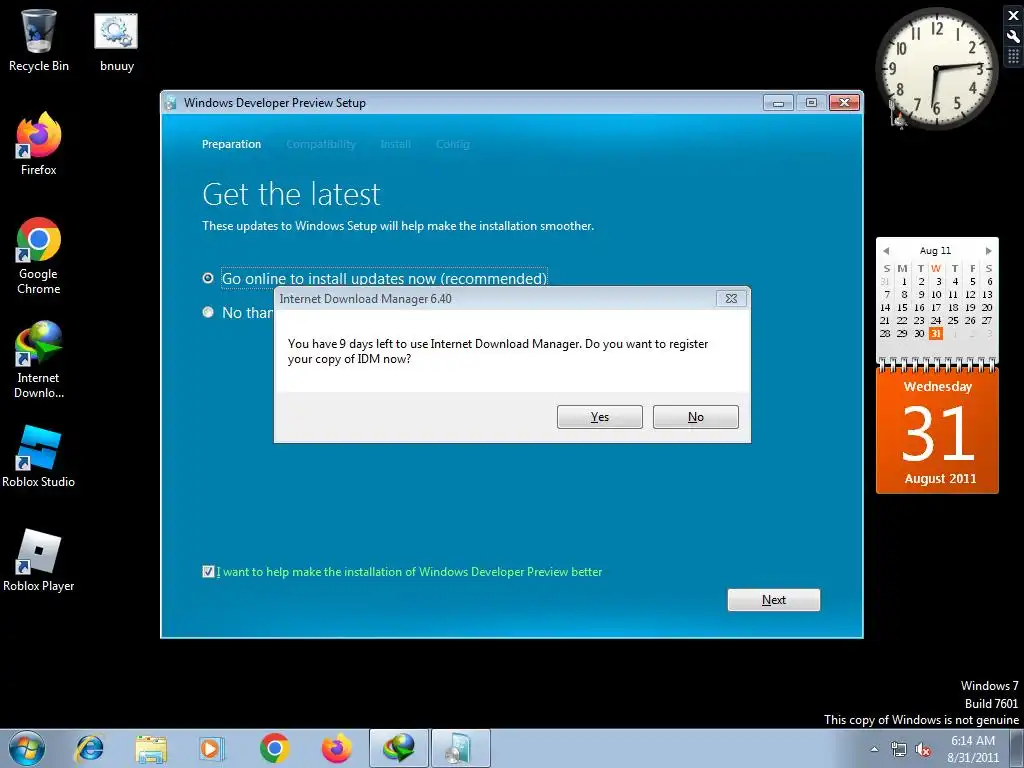Open clock gadget options wrench icon
This screenshot has height=768, width=1024.
[x=1013, y=36]
